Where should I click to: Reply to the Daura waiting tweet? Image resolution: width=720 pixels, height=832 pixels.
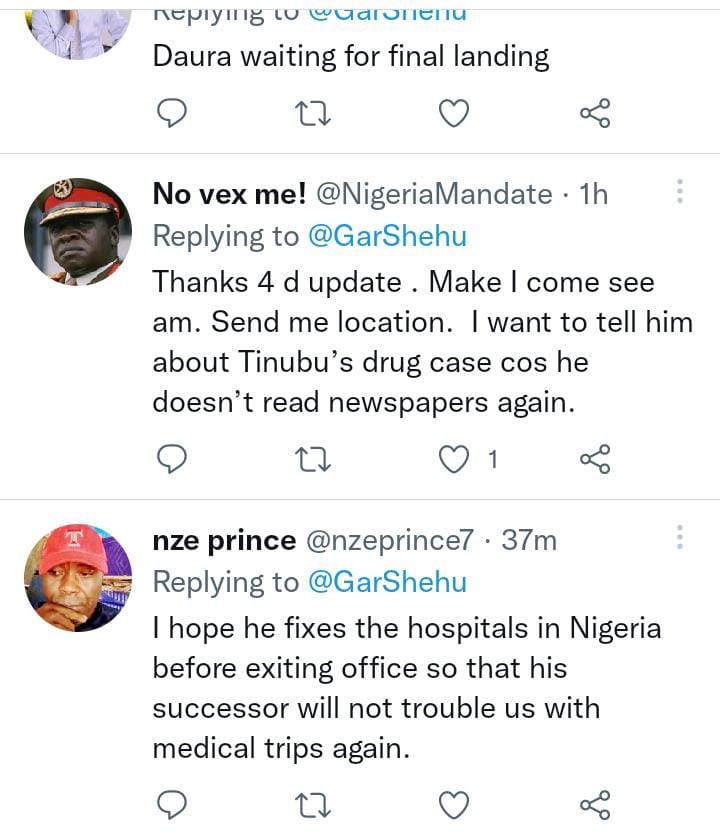click(173, 115)
